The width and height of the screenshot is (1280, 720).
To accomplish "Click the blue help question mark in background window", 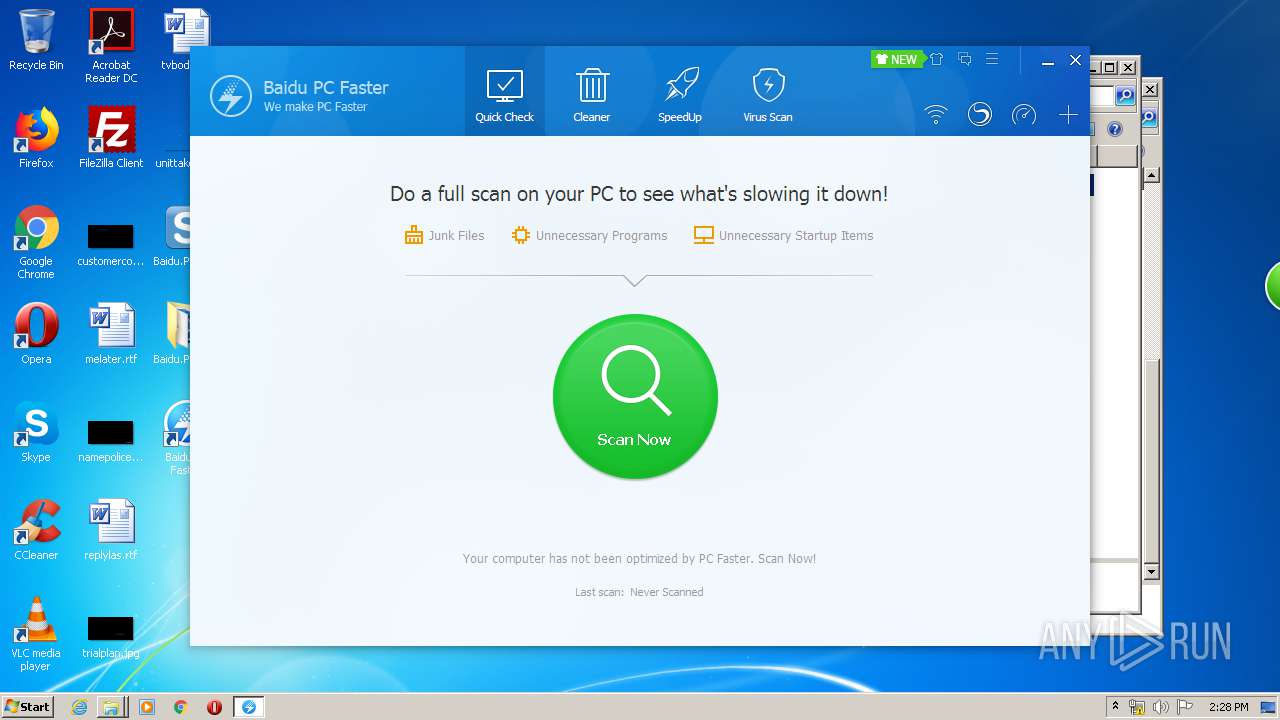I will click(x=1115, y=129).
